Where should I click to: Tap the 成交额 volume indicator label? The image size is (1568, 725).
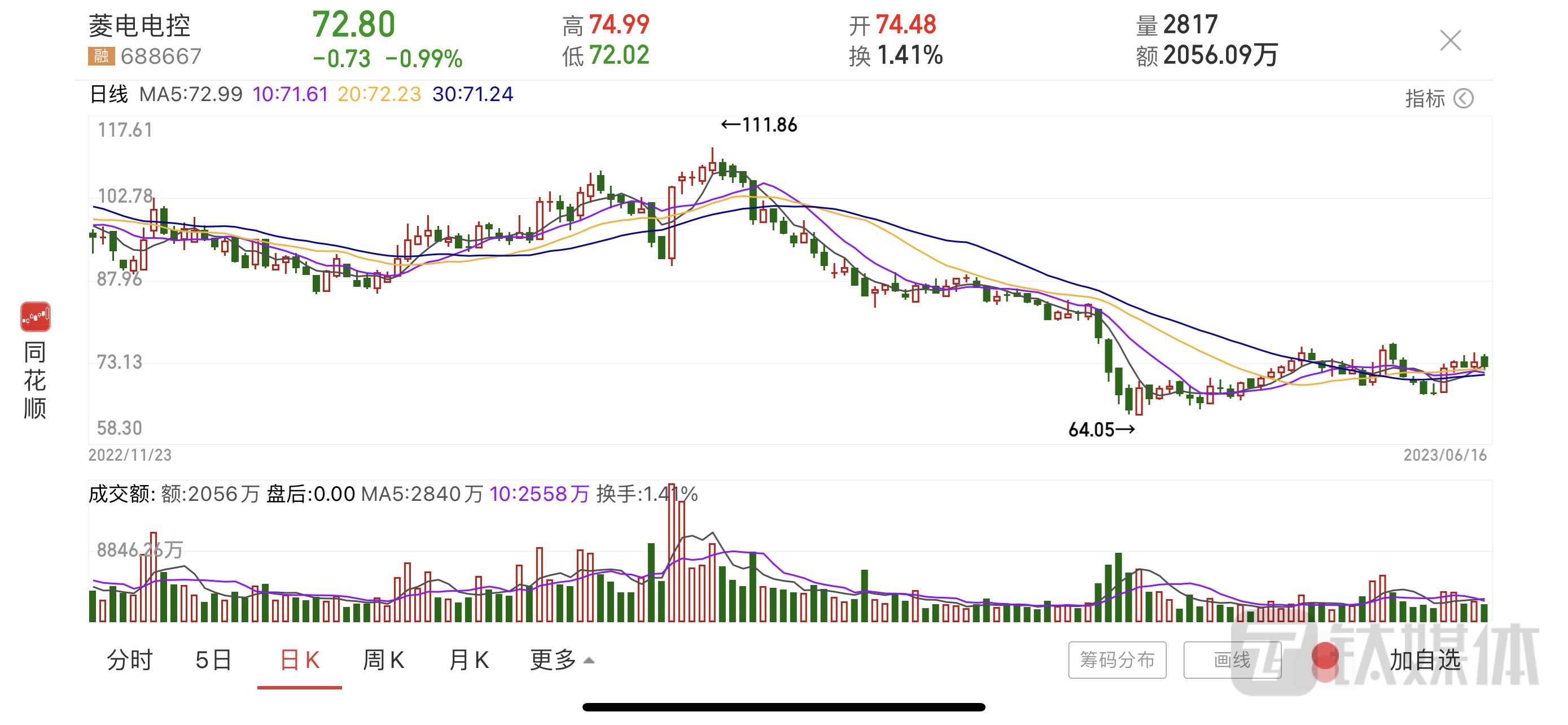pyautogui.click(x=122, y=493)
